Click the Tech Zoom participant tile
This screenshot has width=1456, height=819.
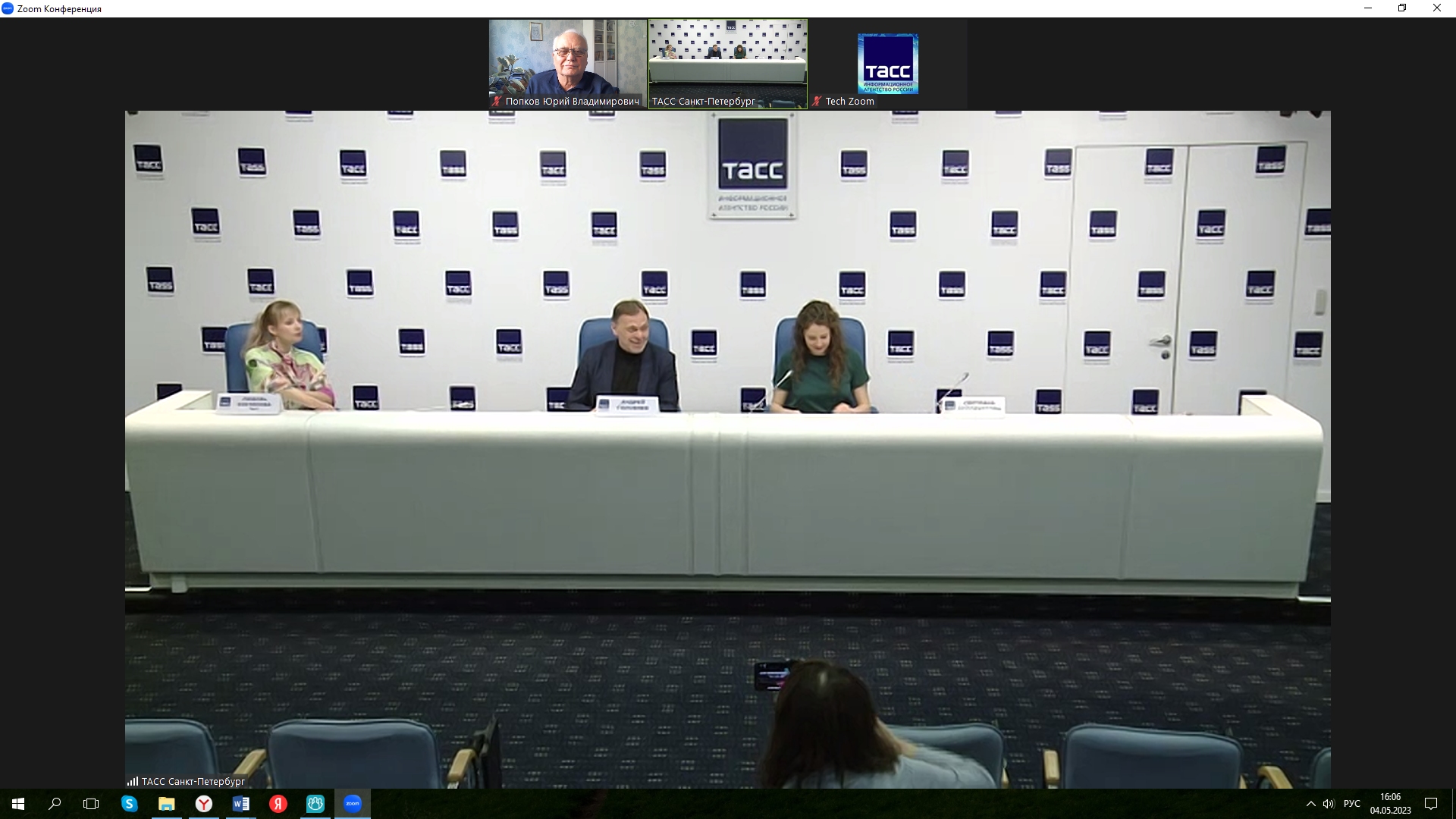pos(887,64)
